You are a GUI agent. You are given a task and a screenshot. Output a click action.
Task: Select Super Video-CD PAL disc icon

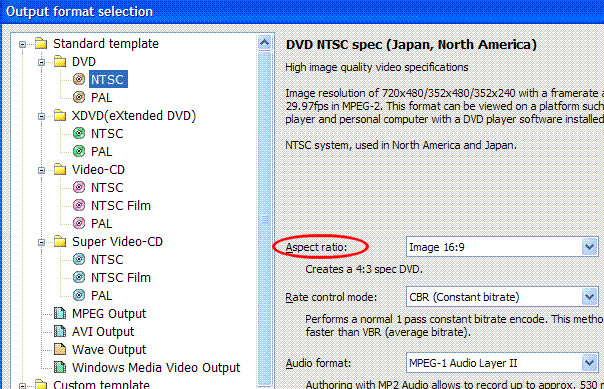(79, 295)
